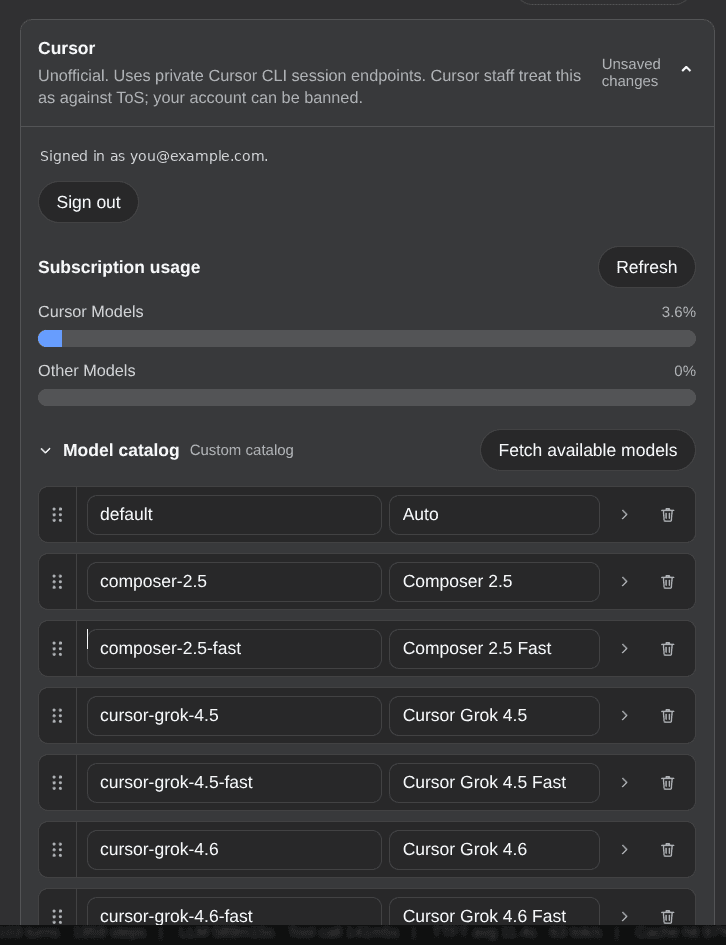
Task: Click the '0%' usage value
Action: point(685,371)
